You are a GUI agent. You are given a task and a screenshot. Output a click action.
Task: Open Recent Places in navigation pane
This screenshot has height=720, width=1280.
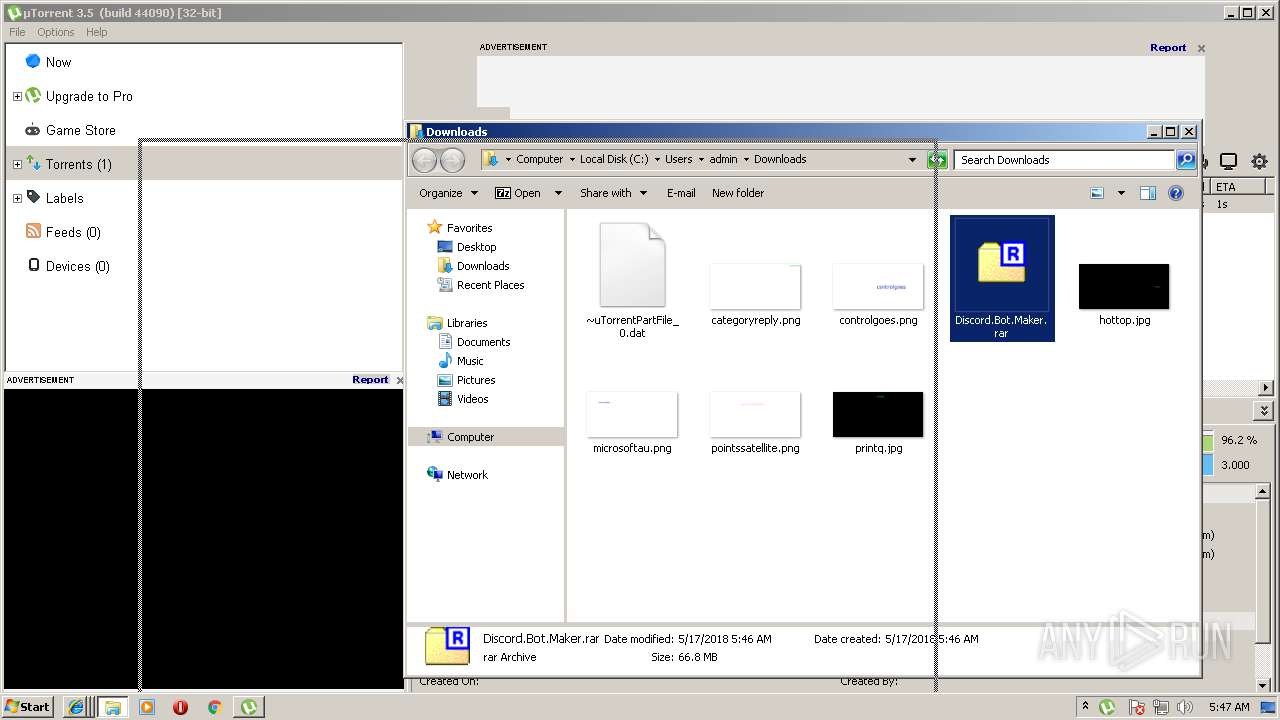click(481, 285)
